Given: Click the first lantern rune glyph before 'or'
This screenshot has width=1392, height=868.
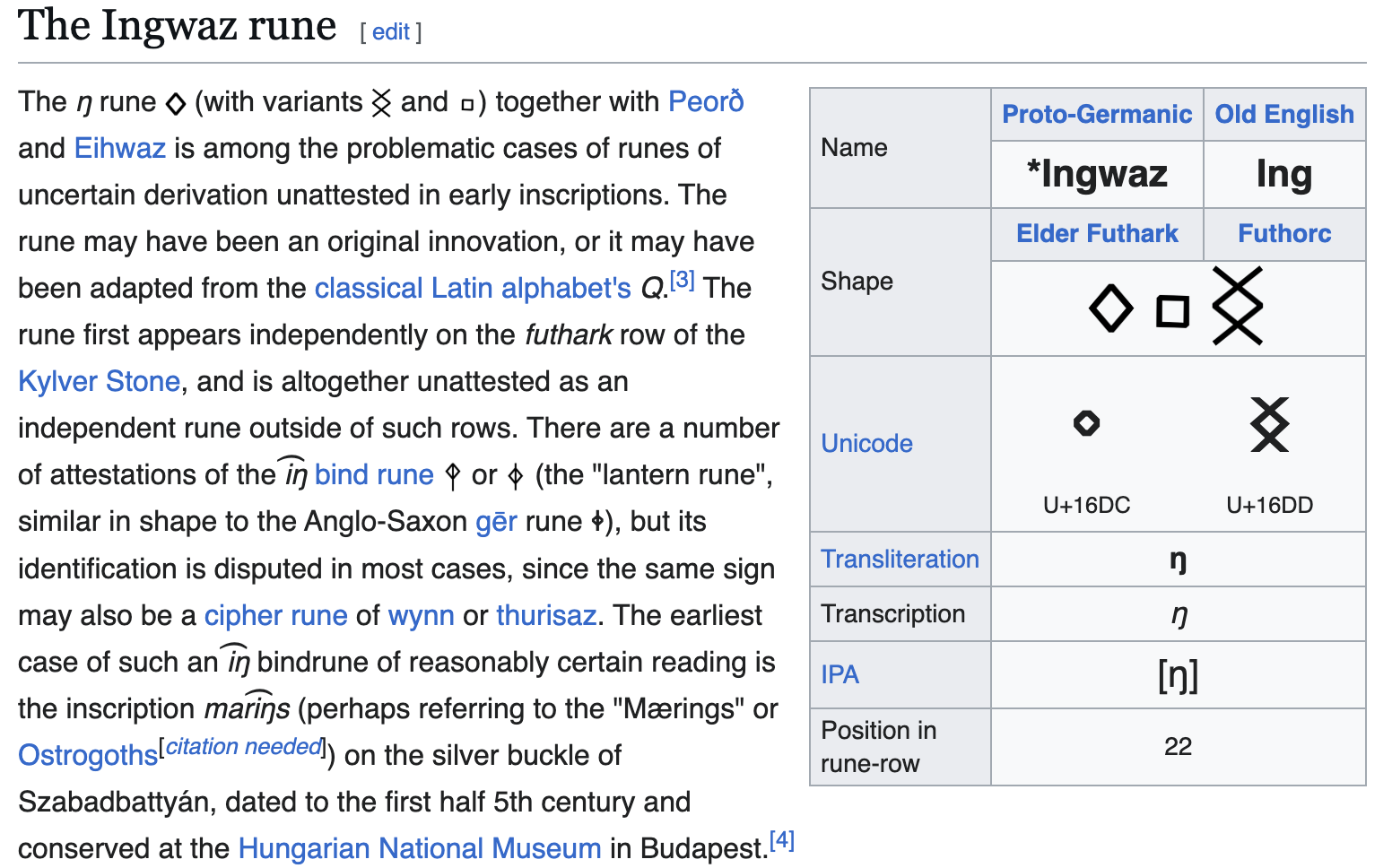Looking at the screenshot, I should click(x=453, y=475).
